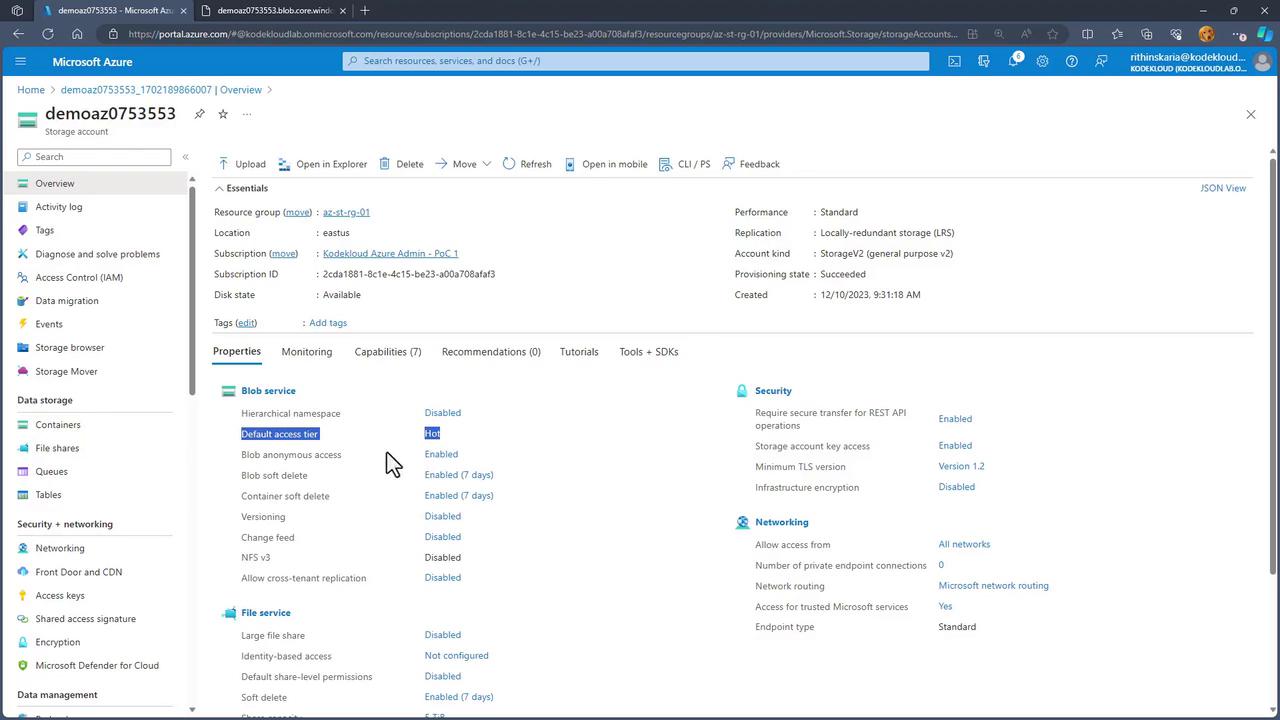This screenshot has width=1280, height=720.
Task: Add storage account to favorites star
Action: 223,114
